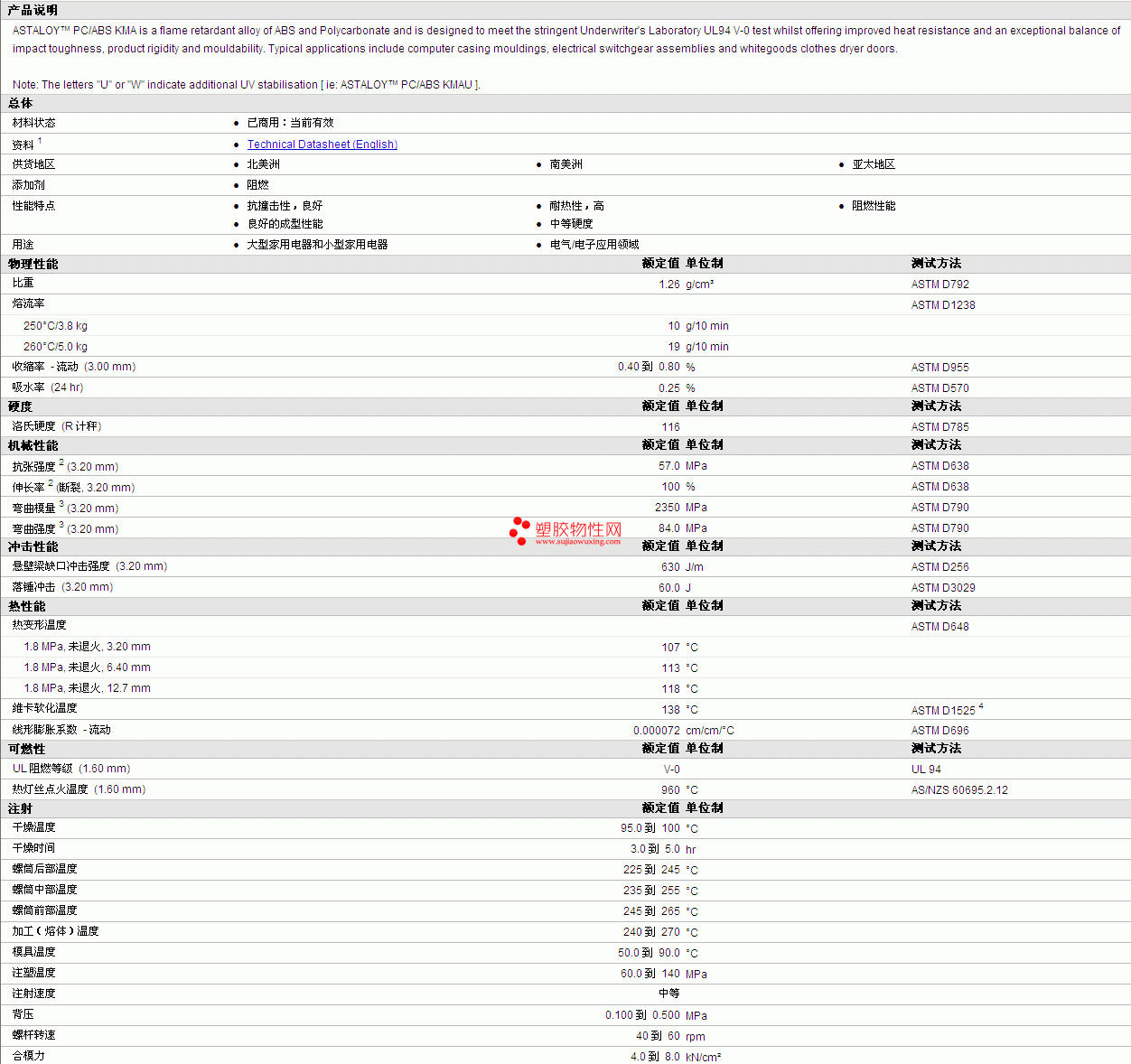Click the ASTM D648 test method
Viewport: 1131px width, 1064px height.
939,627
